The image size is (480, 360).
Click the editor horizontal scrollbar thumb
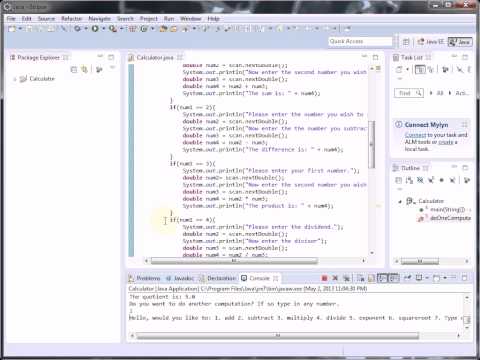[x=234, y=261]
